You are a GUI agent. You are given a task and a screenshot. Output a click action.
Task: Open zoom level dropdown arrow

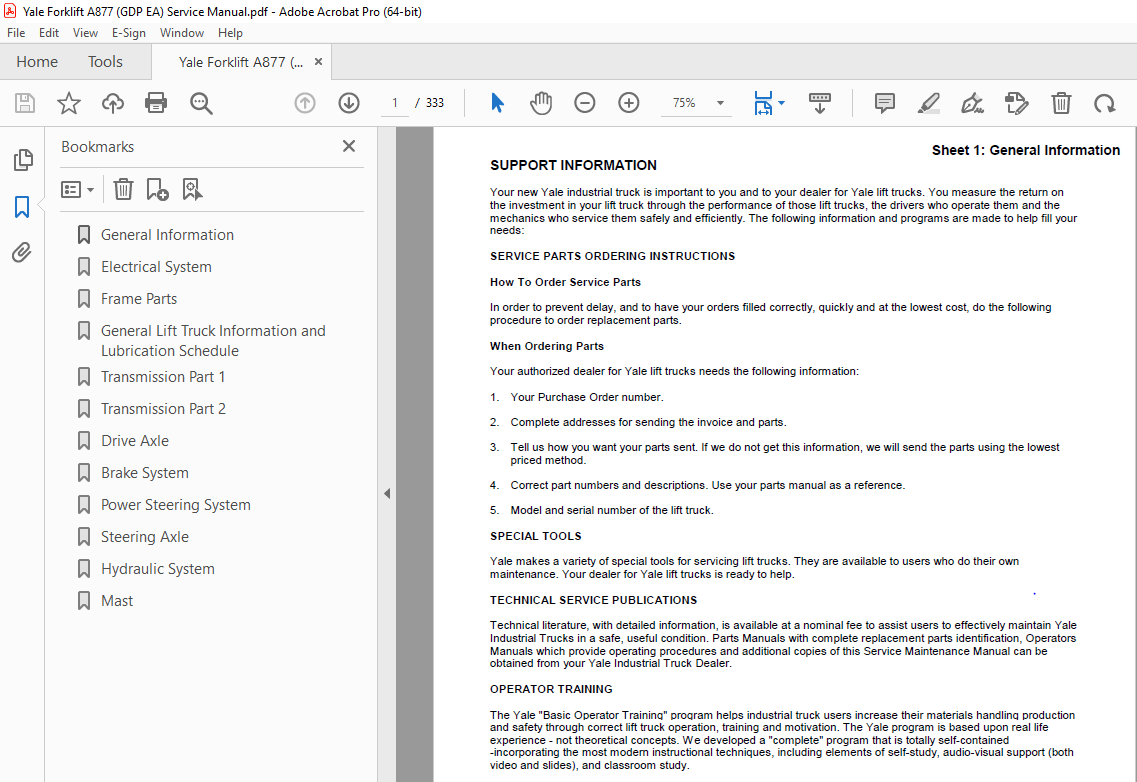pyautogui.click(x=720, y=103)
